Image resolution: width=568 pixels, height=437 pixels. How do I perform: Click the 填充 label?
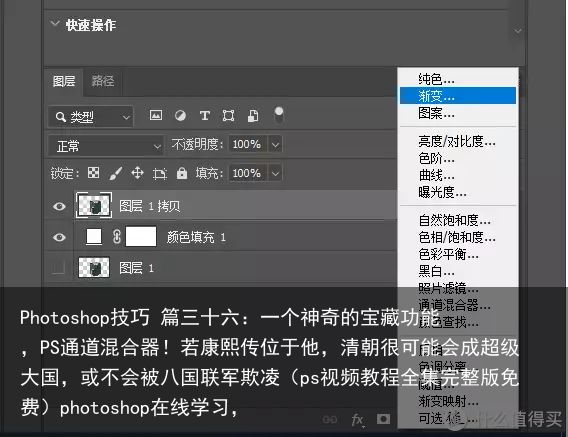pyautogui.click(x=209, y=173)
